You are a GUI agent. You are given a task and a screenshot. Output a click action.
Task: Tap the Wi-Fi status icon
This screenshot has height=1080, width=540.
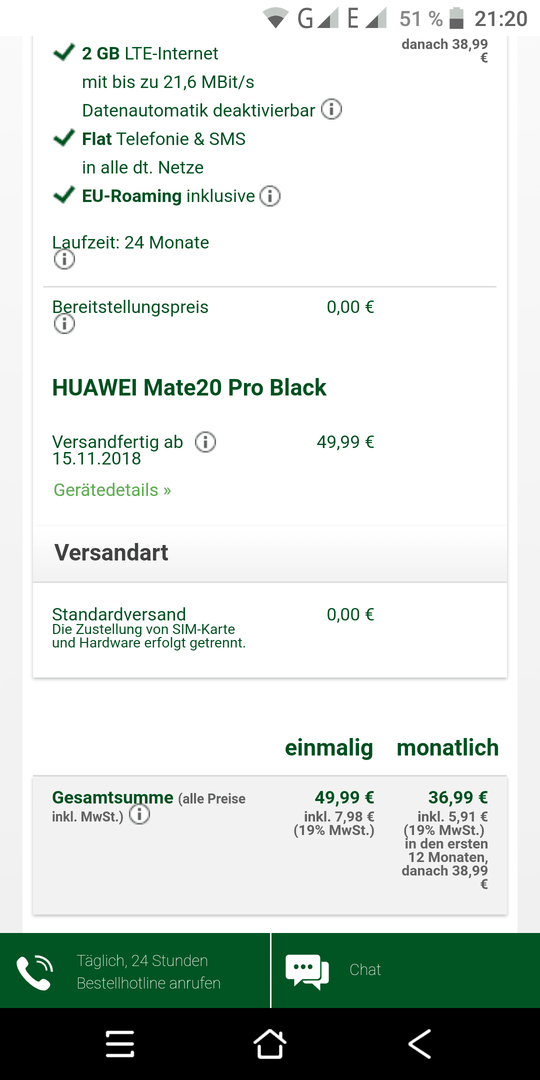[276, 19]
